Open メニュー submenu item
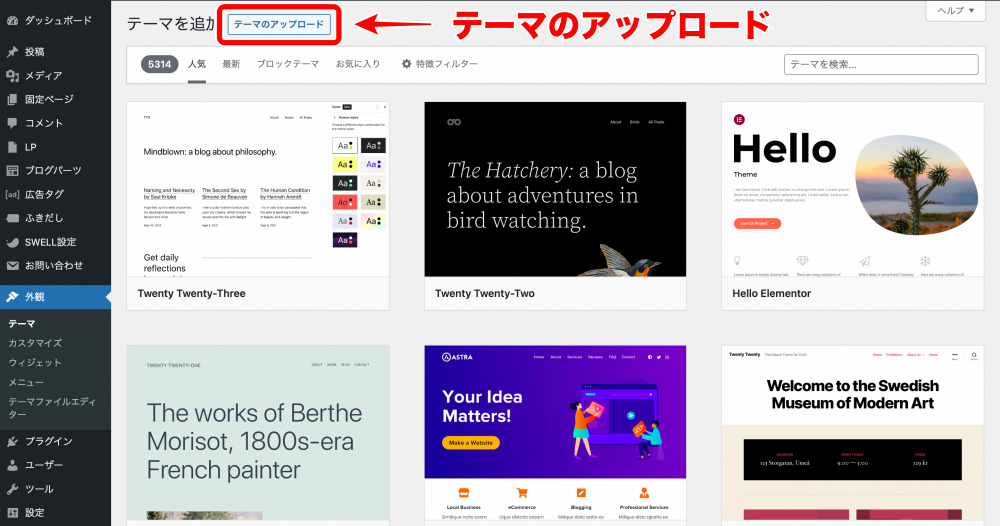The height and width of the screenshot is (526, 1000). pos(26,383)
